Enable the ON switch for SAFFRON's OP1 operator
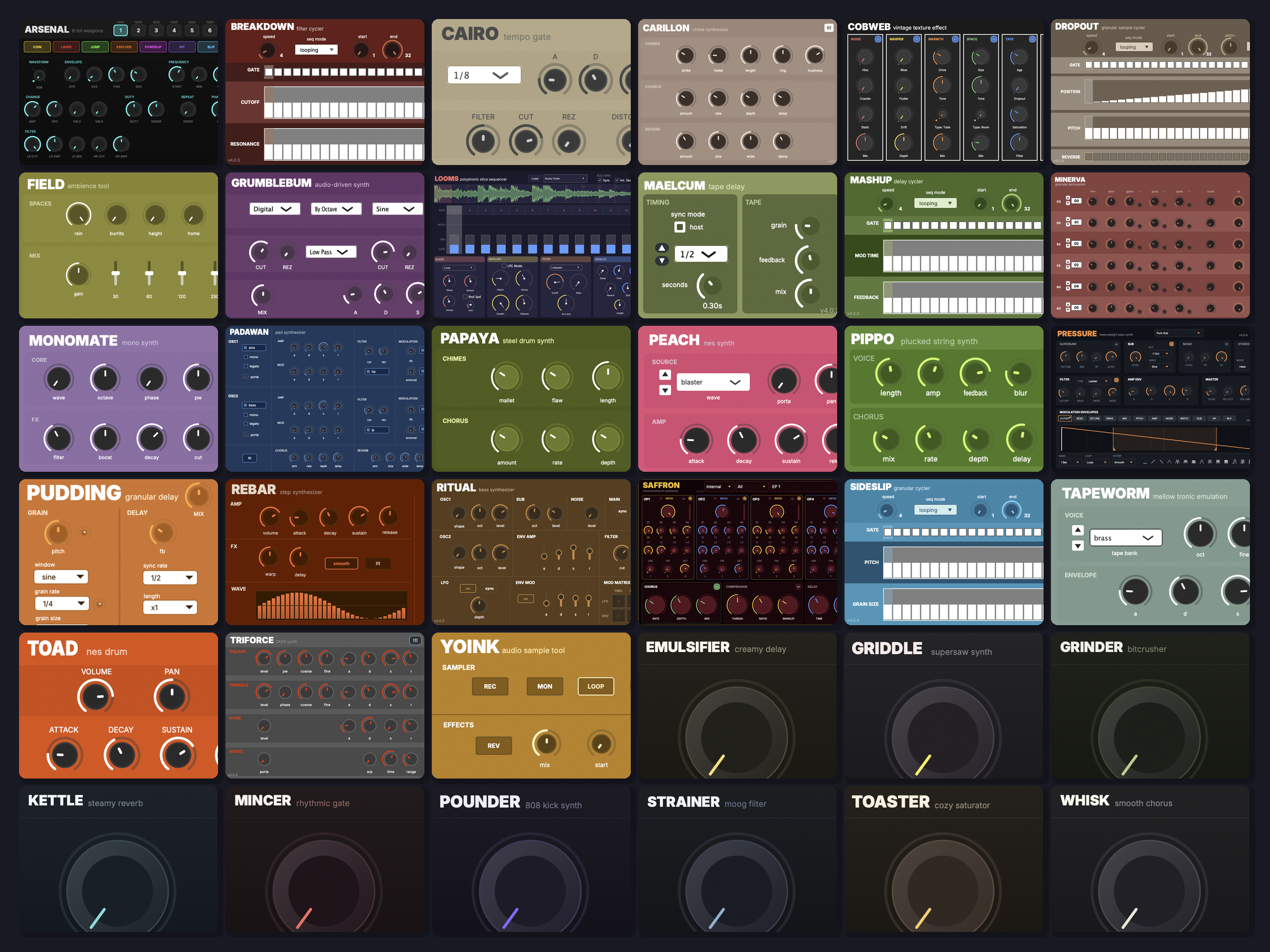The width and height of the screenshot is (1270, 952). (690, 499)
